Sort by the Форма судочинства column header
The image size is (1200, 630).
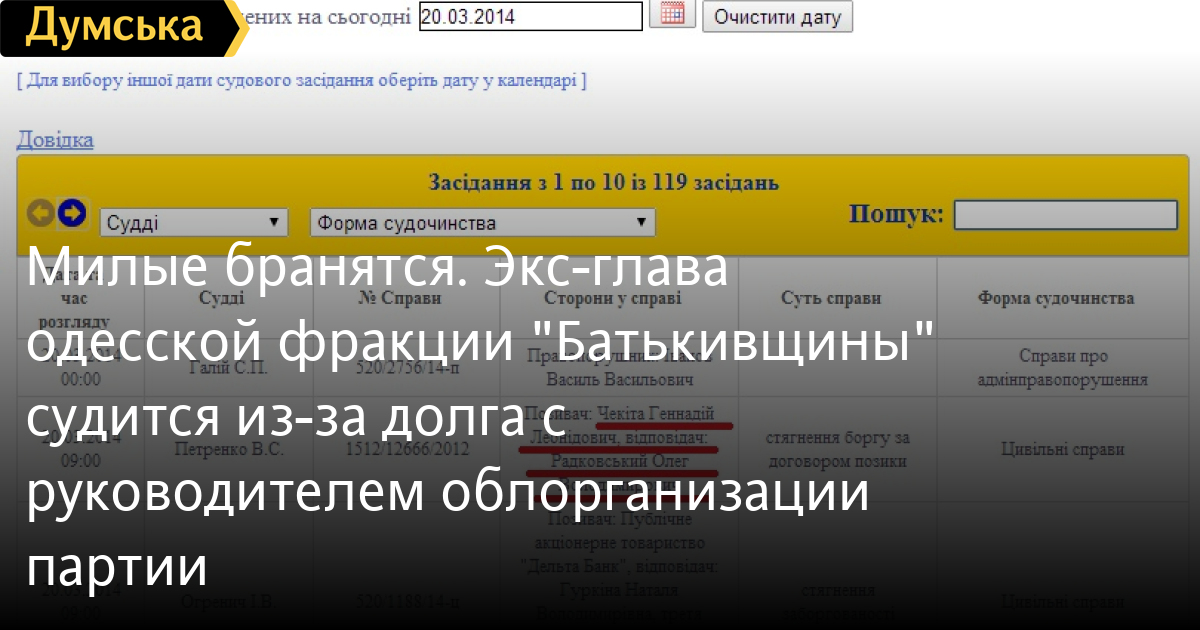point(1056,298)
